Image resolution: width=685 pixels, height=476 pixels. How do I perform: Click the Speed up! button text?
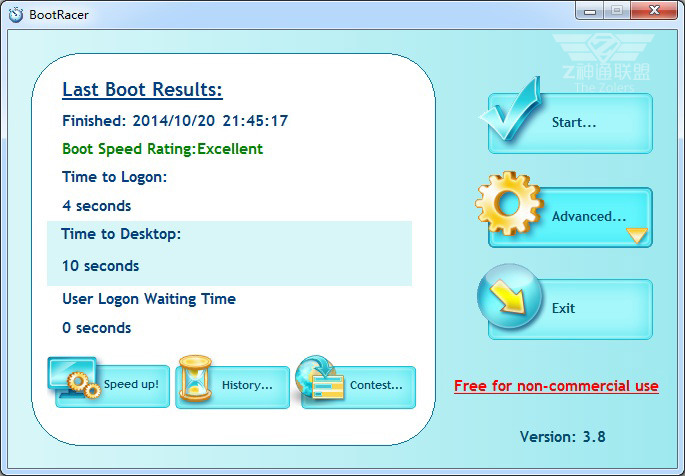point(131,384)
